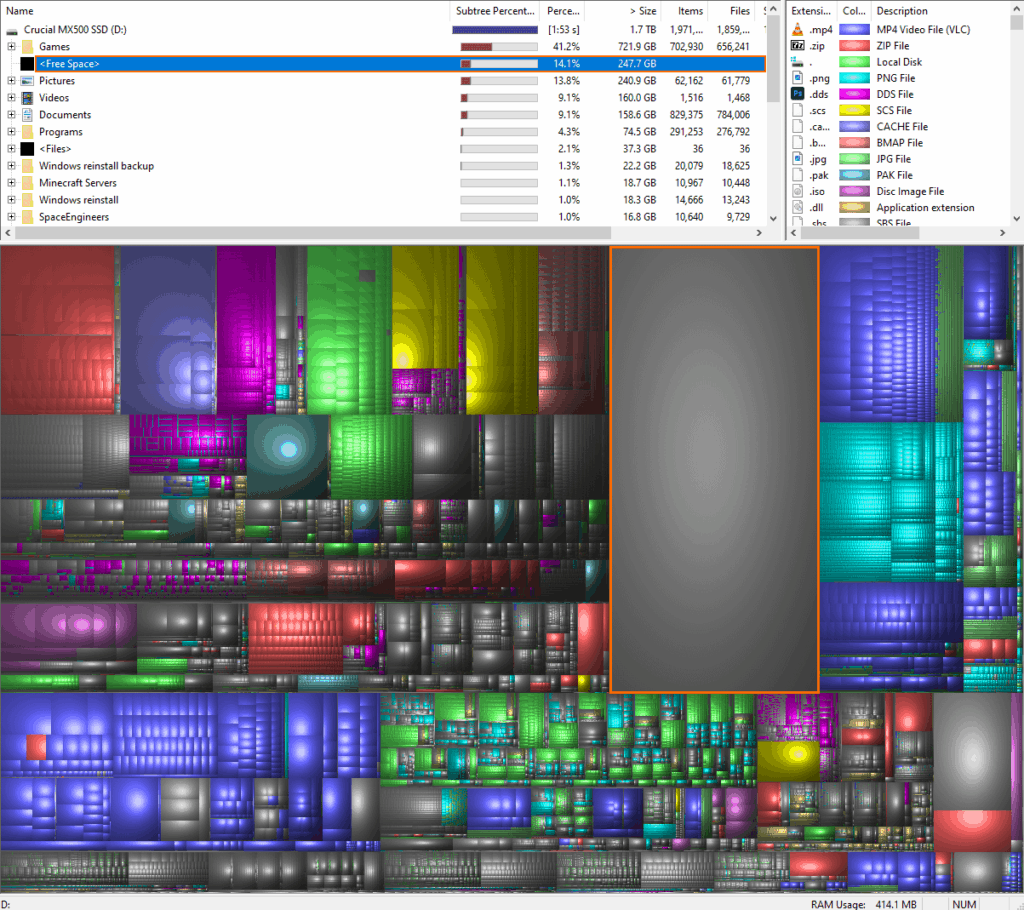Click the .jpg file type icon

pos(797,159)
